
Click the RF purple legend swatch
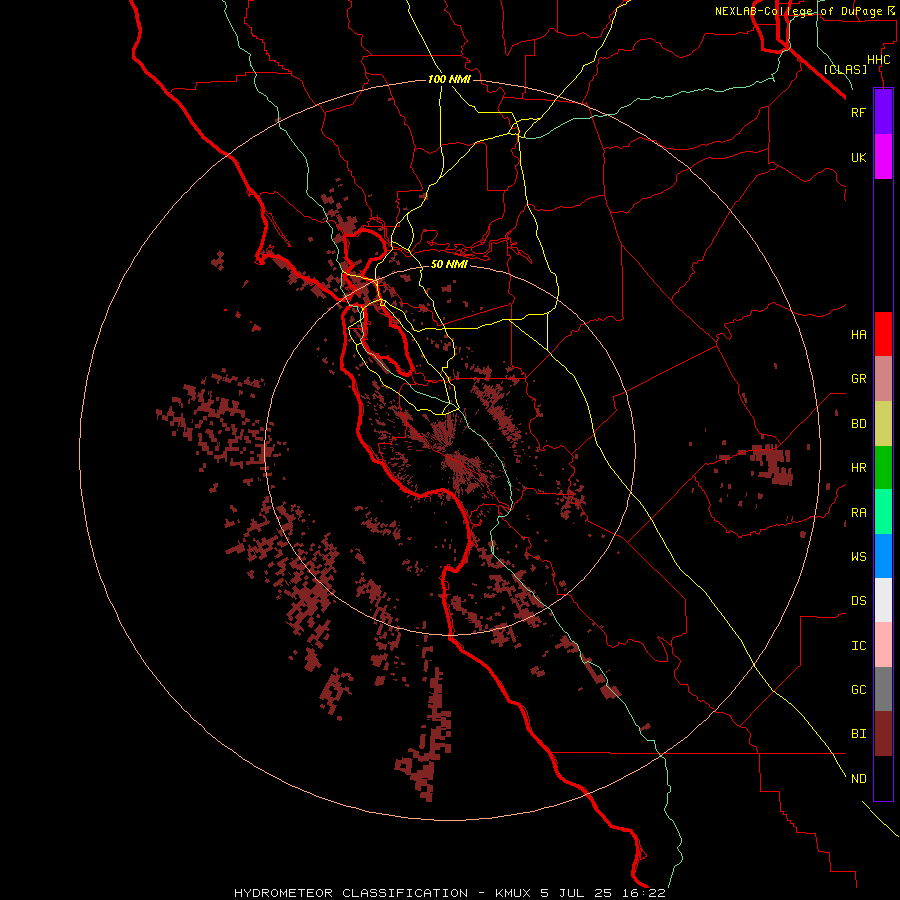coord(883,112)
